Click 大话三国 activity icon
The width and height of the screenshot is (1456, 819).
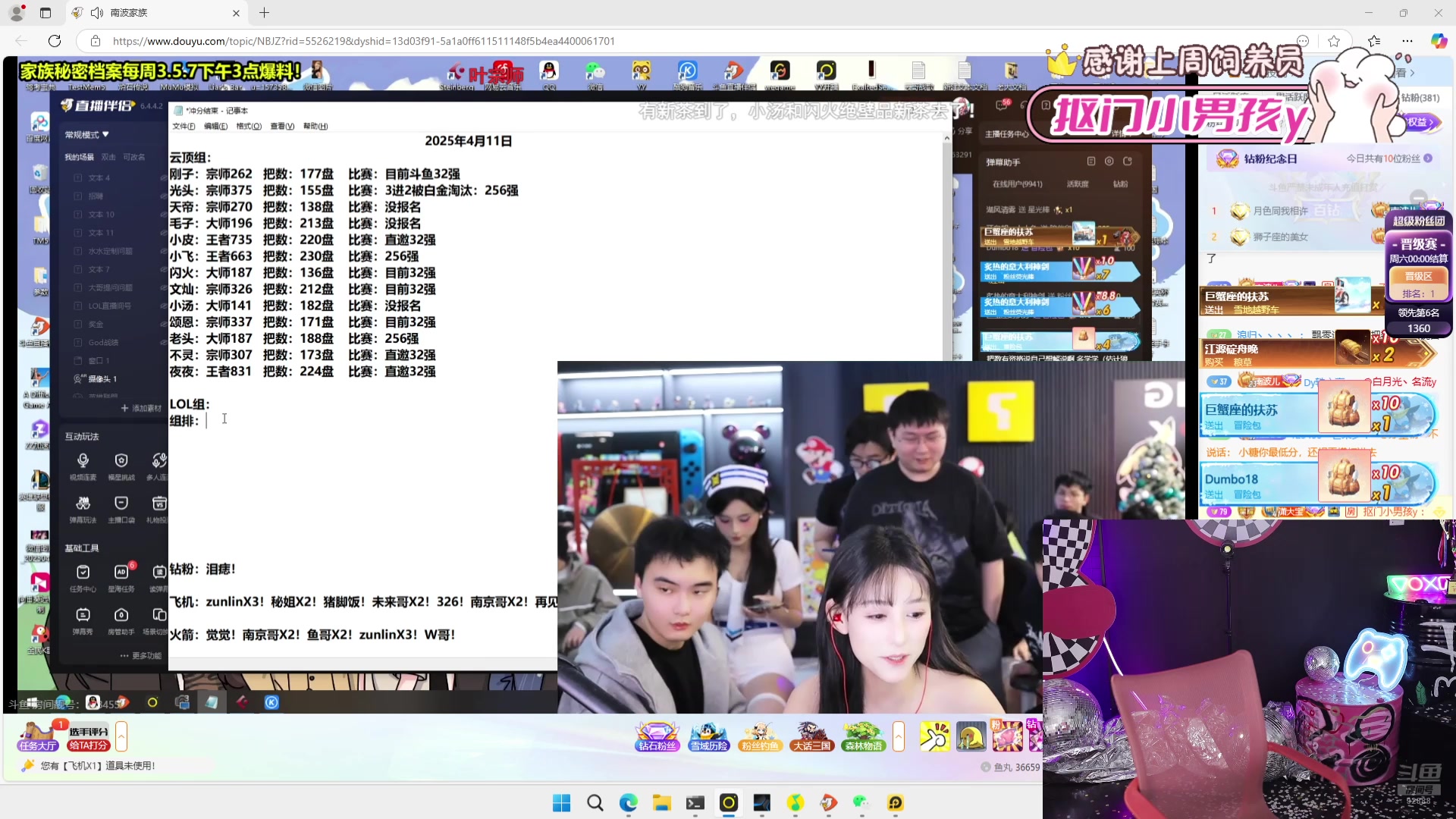(811, 736)
